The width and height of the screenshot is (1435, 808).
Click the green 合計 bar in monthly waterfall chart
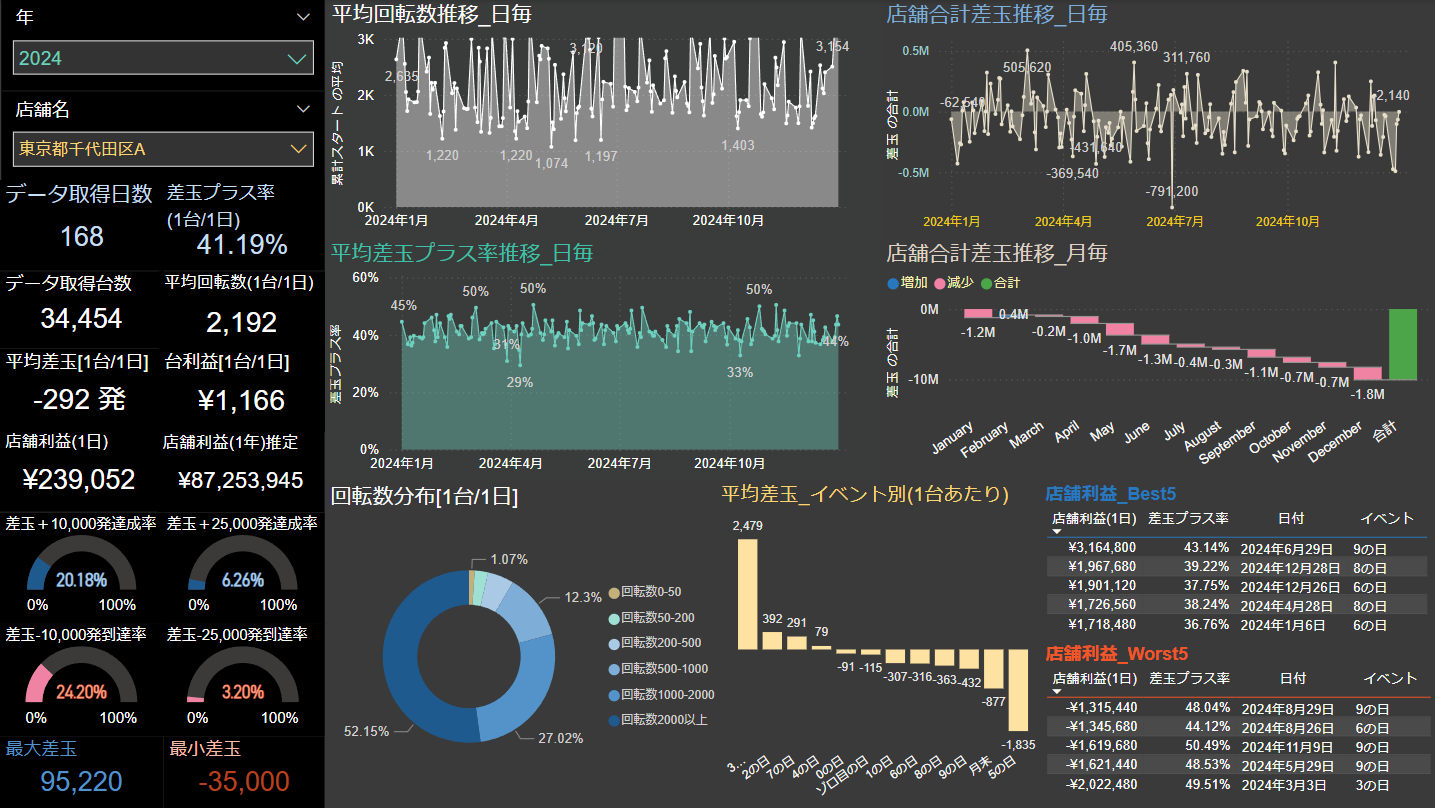tap(1402, 344)
